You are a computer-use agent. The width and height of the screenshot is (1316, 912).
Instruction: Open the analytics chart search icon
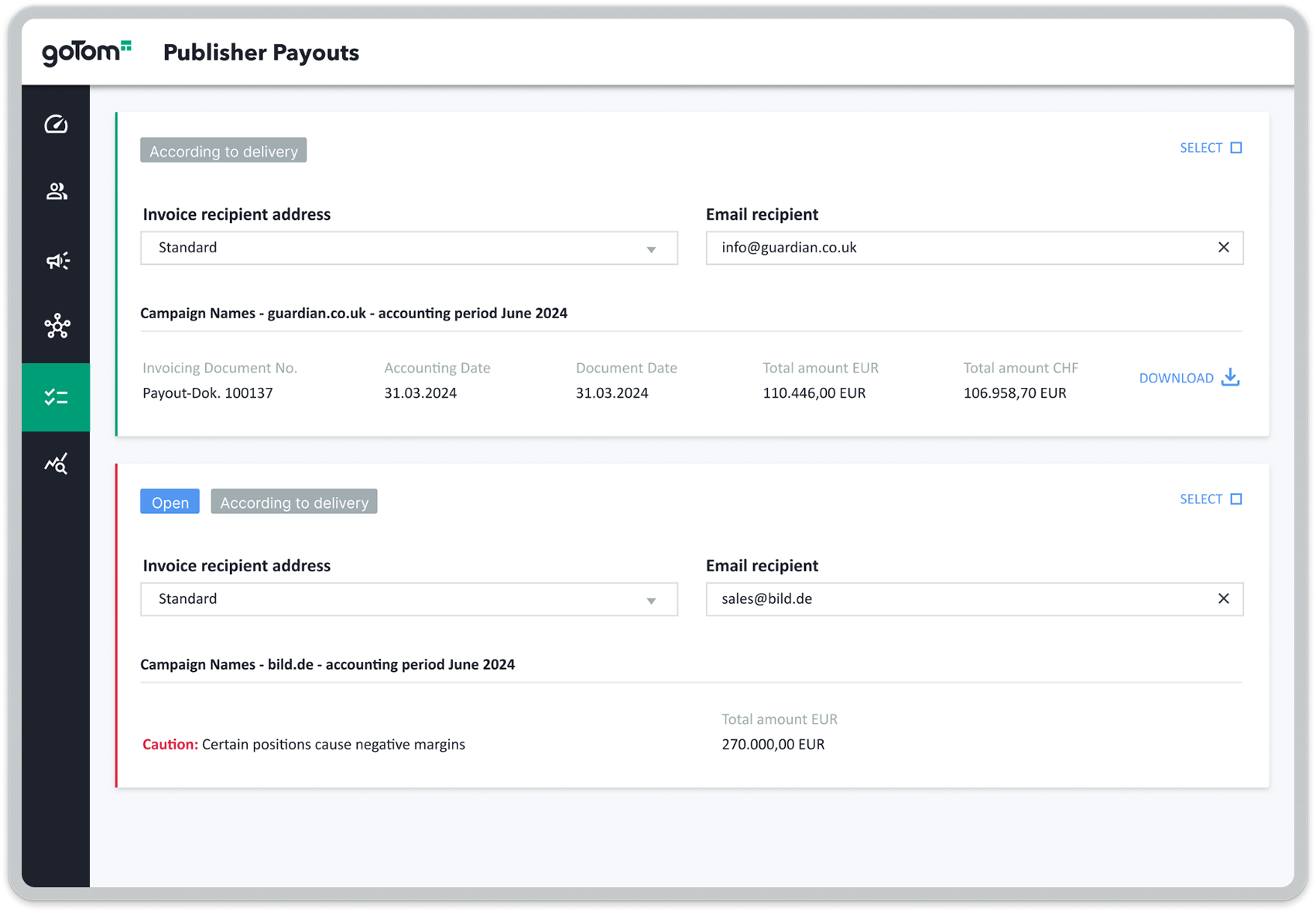[56, 464]
